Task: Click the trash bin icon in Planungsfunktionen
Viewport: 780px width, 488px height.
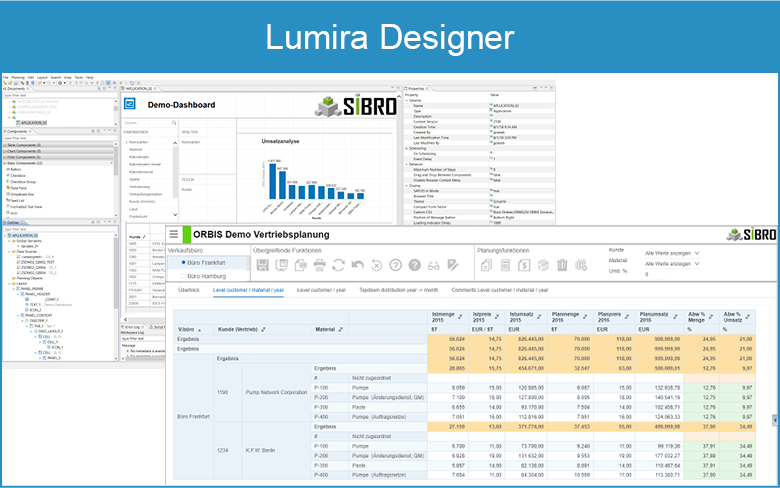Action: point(562,265)
